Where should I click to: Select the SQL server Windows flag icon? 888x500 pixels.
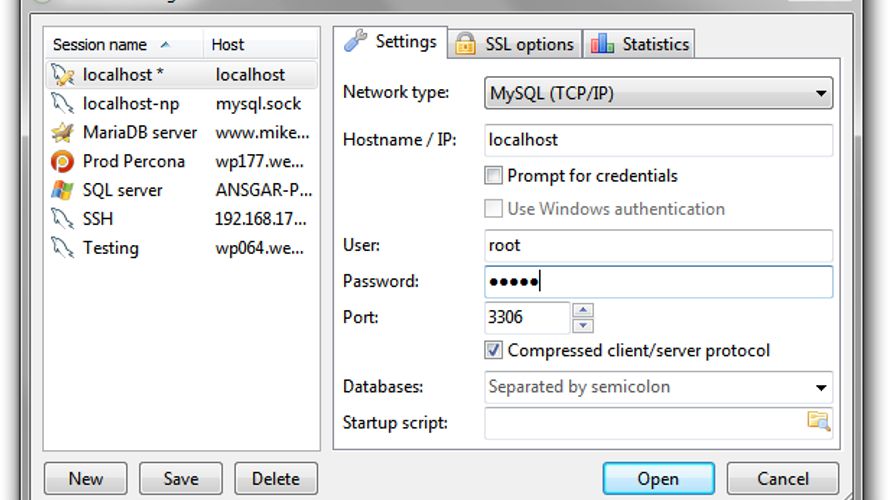(62, 190)
